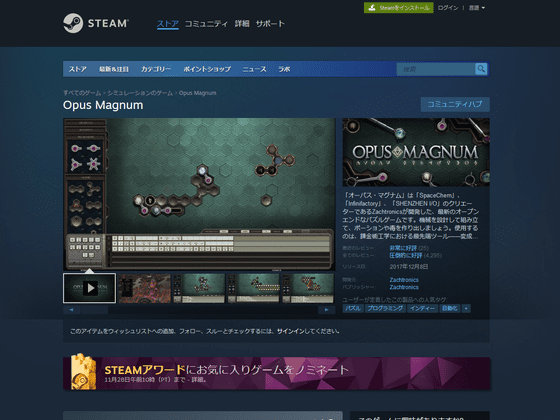Screen dimensions: 560x420
Task: Select コミュニティ in top navigation
Action: point(206,24)
